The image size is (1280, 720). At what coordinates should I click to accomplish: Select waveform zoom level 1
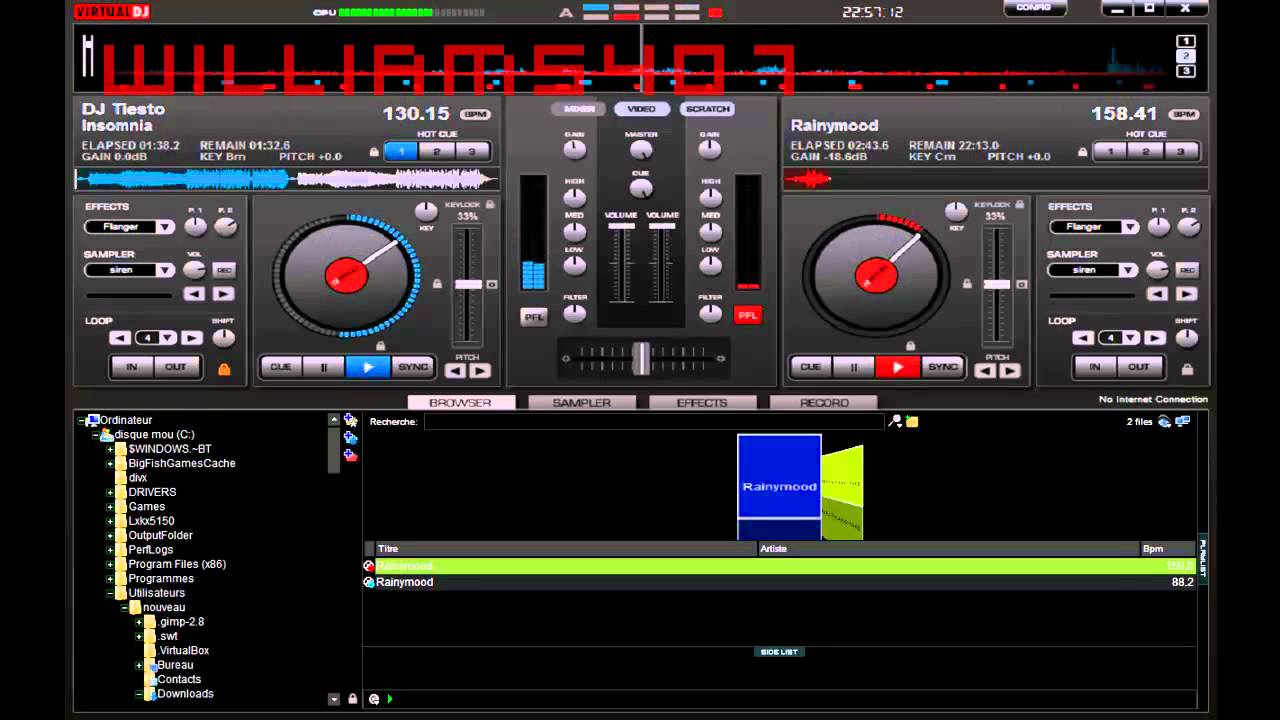pyautogui.click(x=1186, y=41)
